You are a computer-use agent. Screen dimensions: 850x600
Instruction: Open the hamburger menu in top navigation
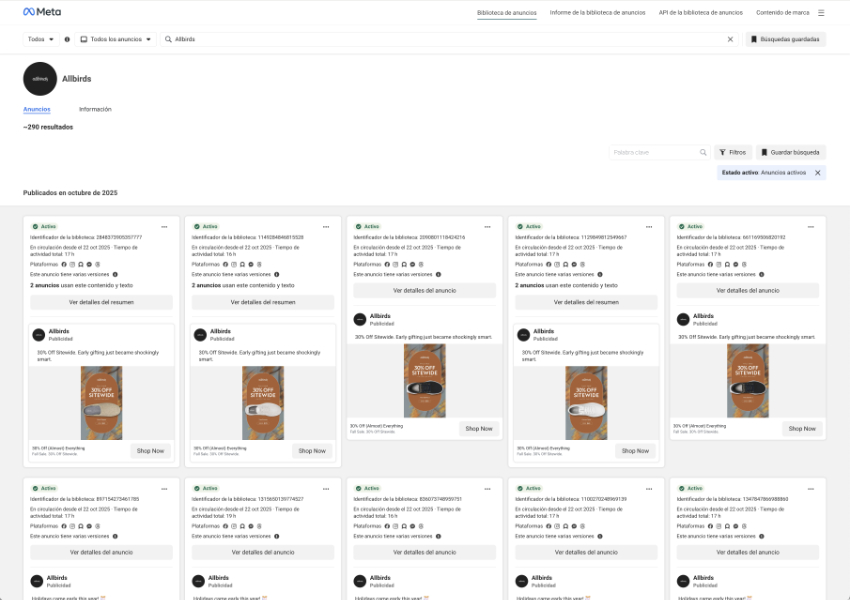pos(821,13)
